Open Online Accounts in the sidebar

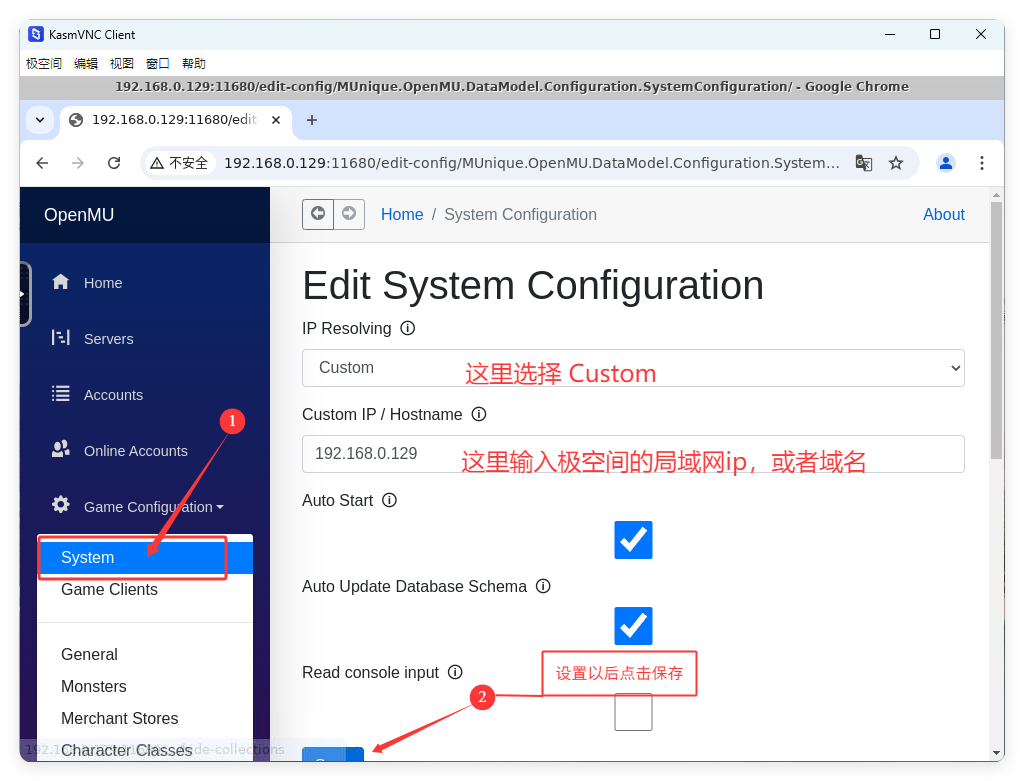135,451
